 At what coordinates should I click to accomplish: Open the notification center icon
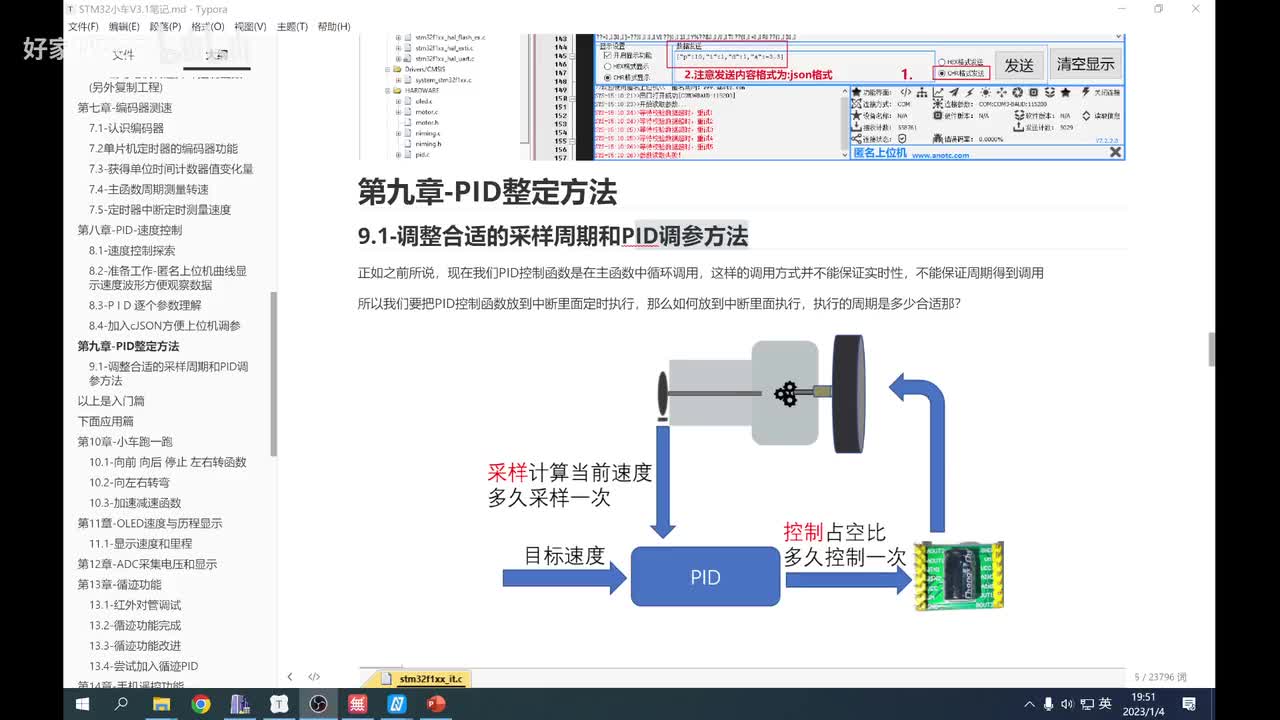pyautogui.click(x=1190, y=704)
